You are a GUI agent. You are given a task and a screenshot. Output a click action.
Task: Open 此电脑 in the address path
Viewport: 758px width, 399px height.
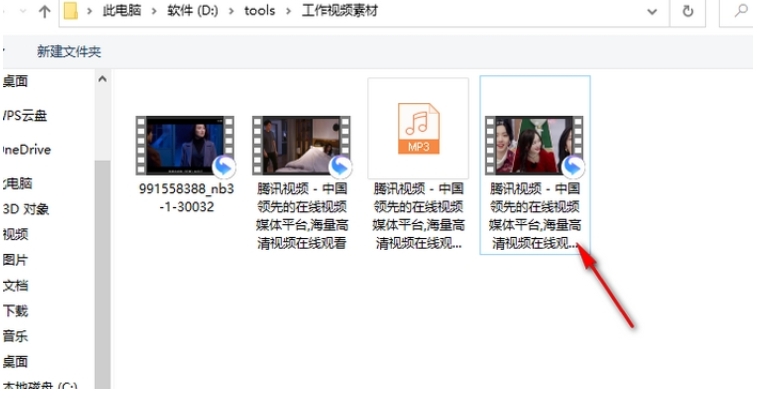coord(121,11)
